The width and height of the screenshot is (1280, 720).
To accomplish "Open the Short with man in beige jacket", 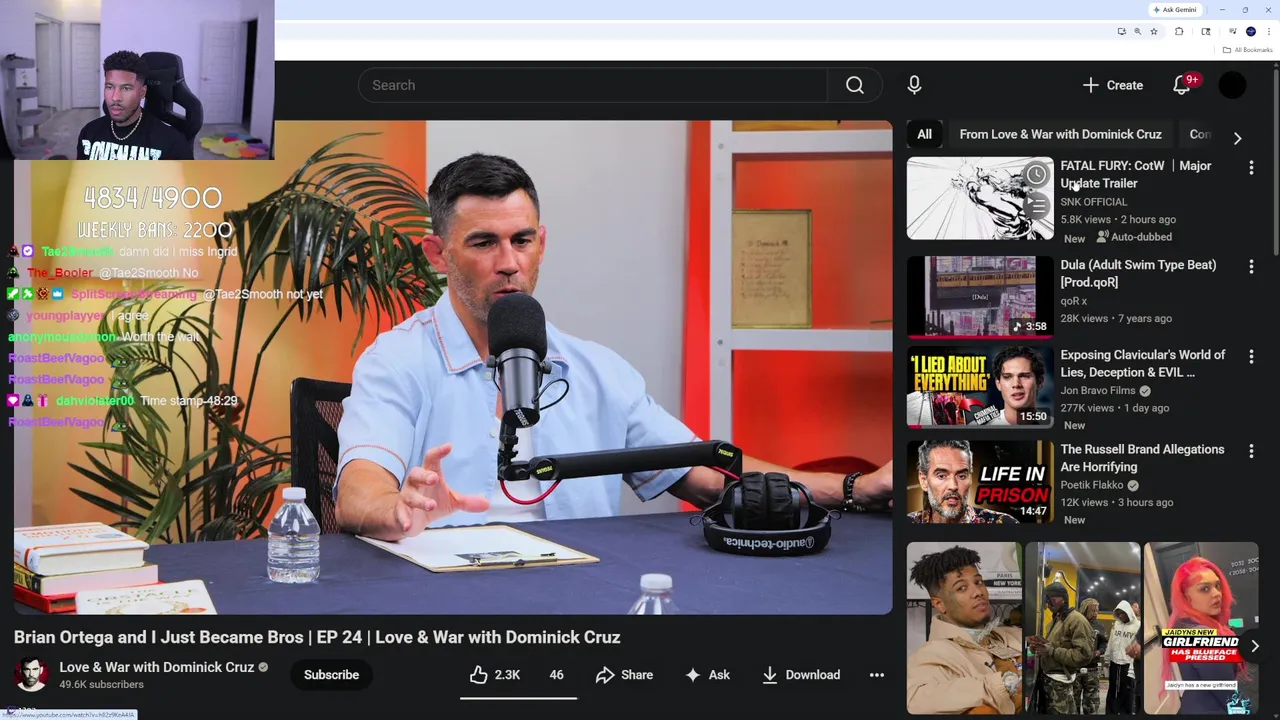I will point(964,628).
